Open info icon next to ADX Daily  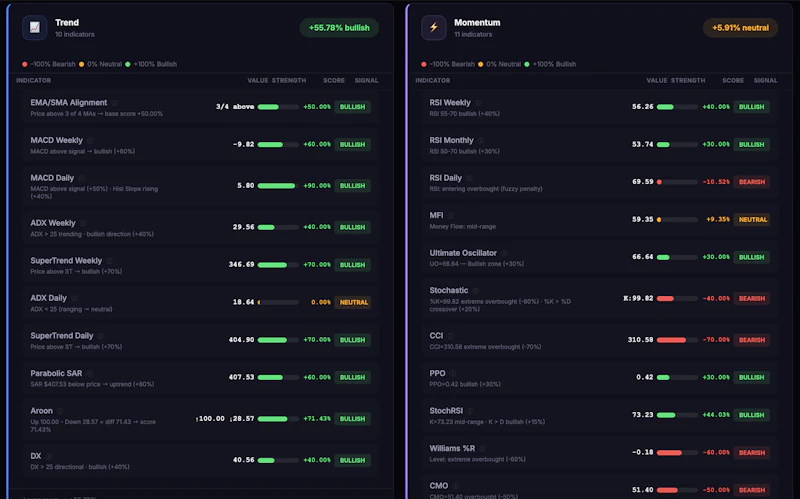tap(74, 298)
